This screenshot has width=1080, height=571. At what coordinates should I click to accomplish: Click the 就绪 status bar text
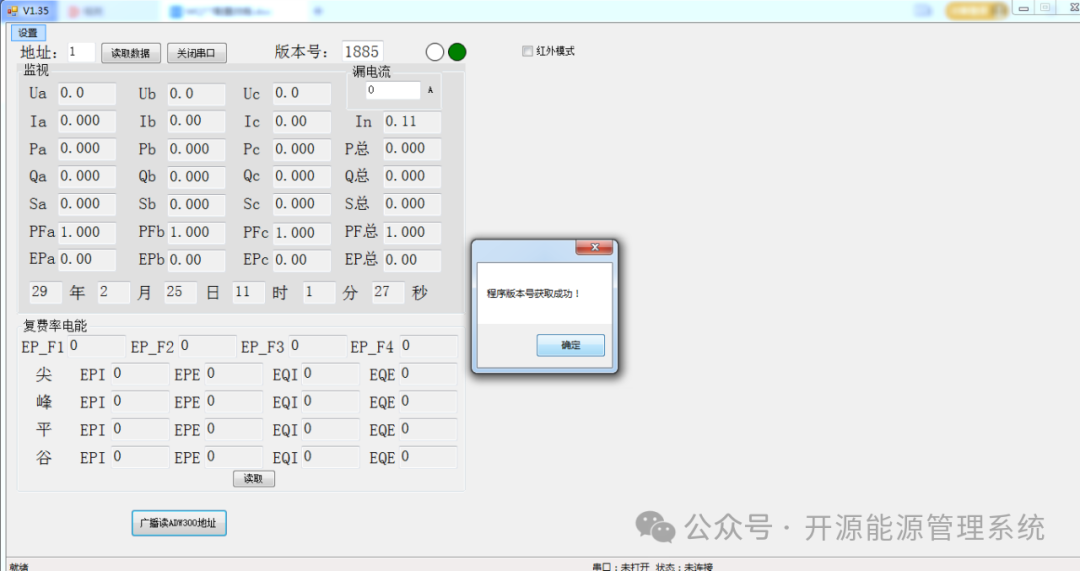coord(19,567)
